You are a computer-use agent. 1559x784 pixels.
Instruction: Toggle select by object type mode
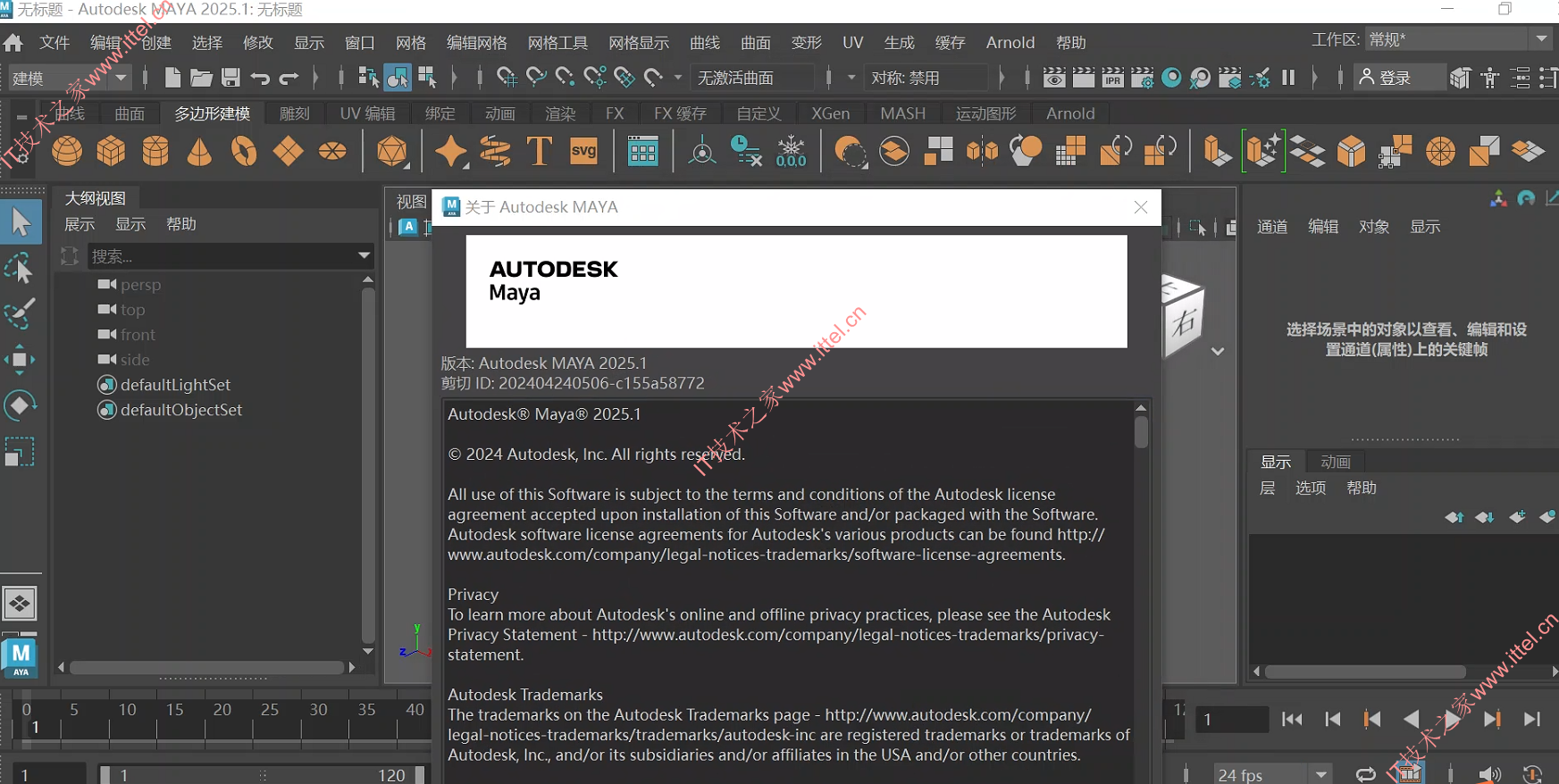pyautogui.click(x=398, y=78)
